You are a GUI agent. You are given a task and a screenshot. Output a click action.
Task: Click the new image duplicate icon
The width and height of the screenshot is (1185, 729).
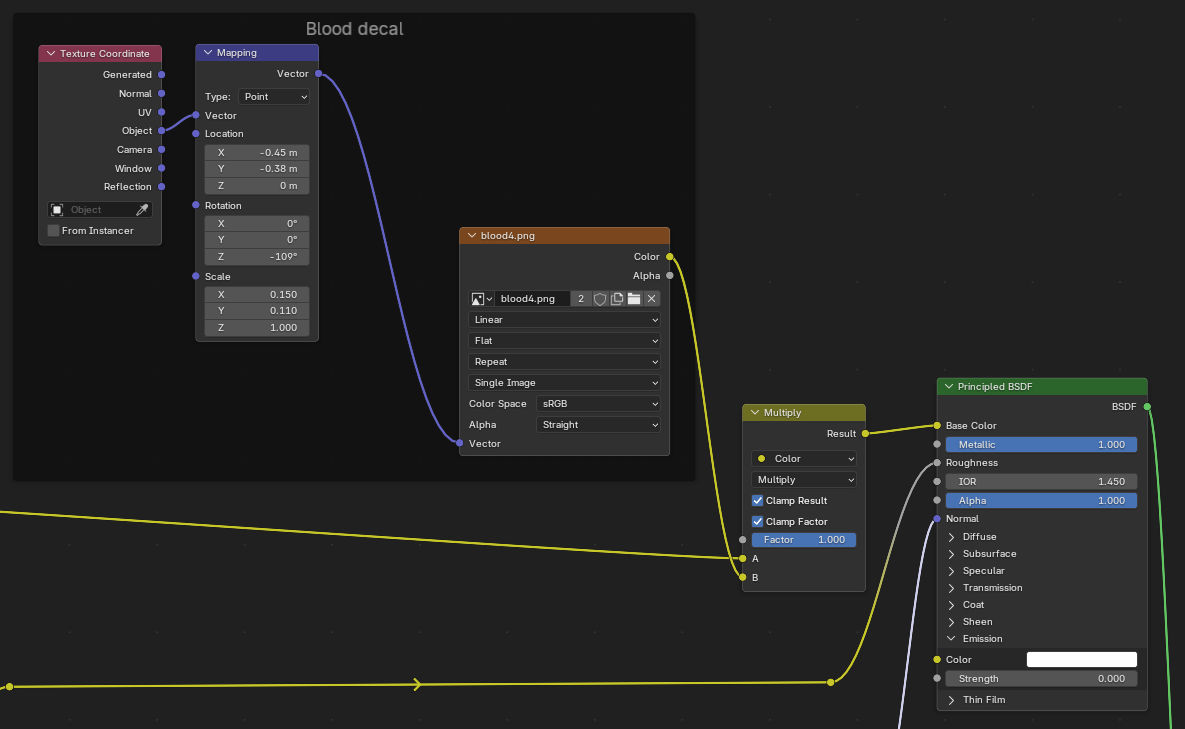click(617, 299)
